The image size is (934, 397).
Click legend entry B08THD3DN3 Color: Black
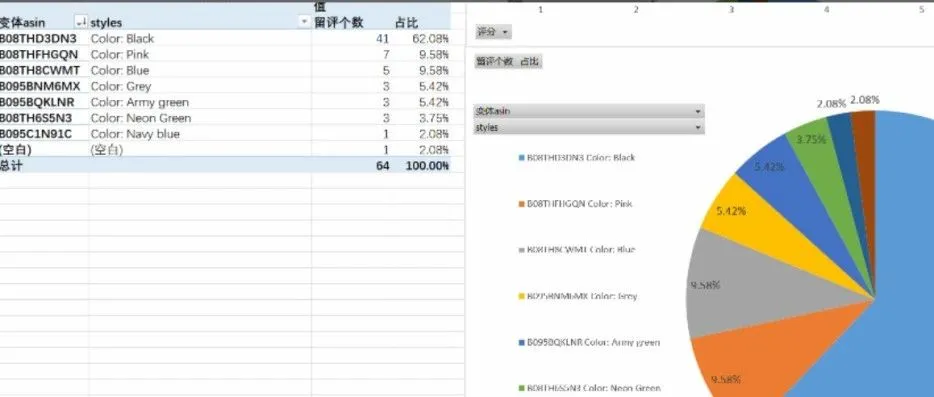[x=577, y=158]
